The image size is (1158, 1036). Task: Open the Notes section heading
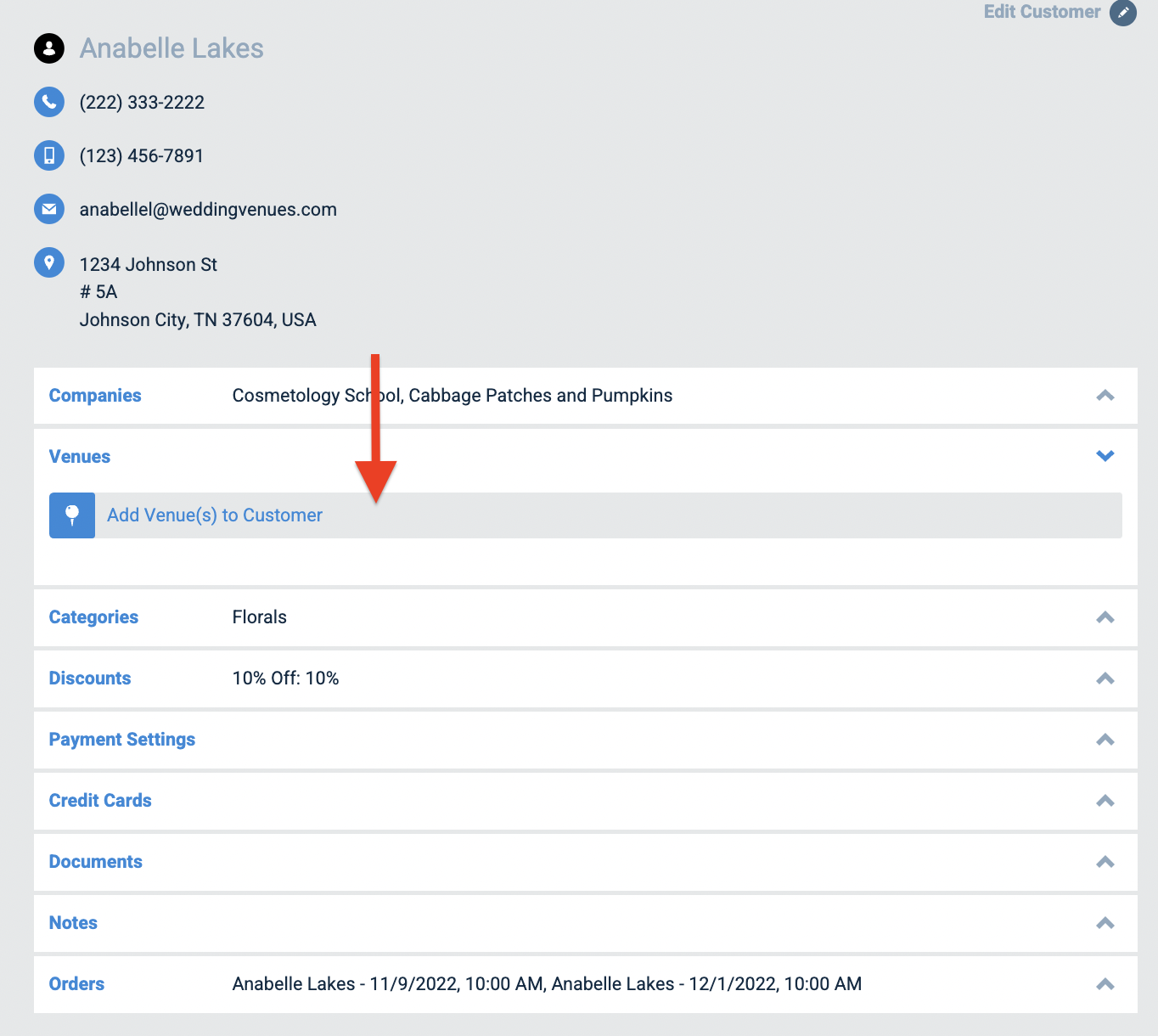pyautogui.click(x=73, y=923)
